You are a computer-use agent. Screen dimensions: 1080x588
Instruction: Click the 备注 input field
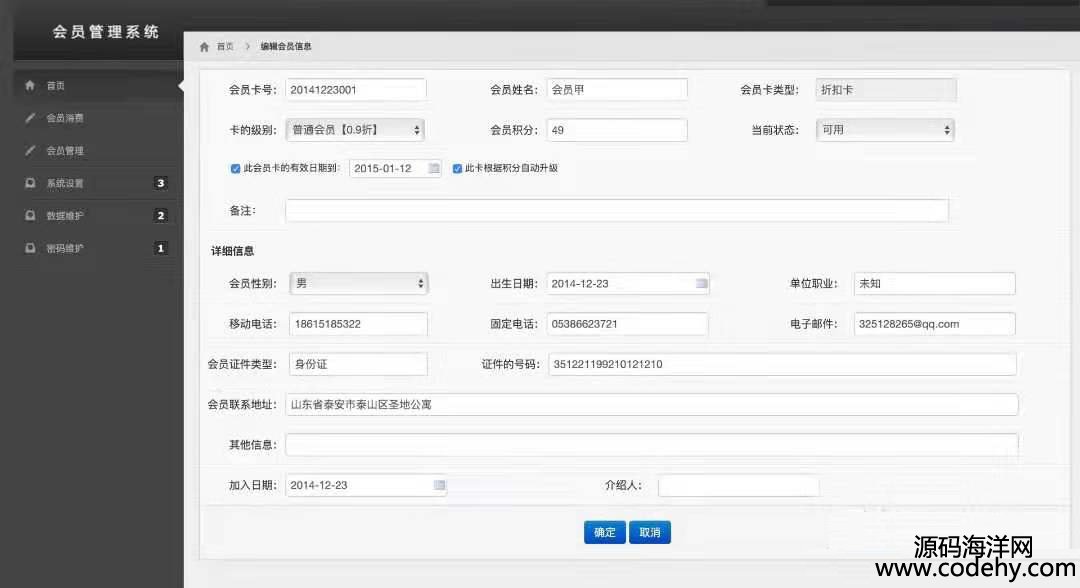point(617,210)
